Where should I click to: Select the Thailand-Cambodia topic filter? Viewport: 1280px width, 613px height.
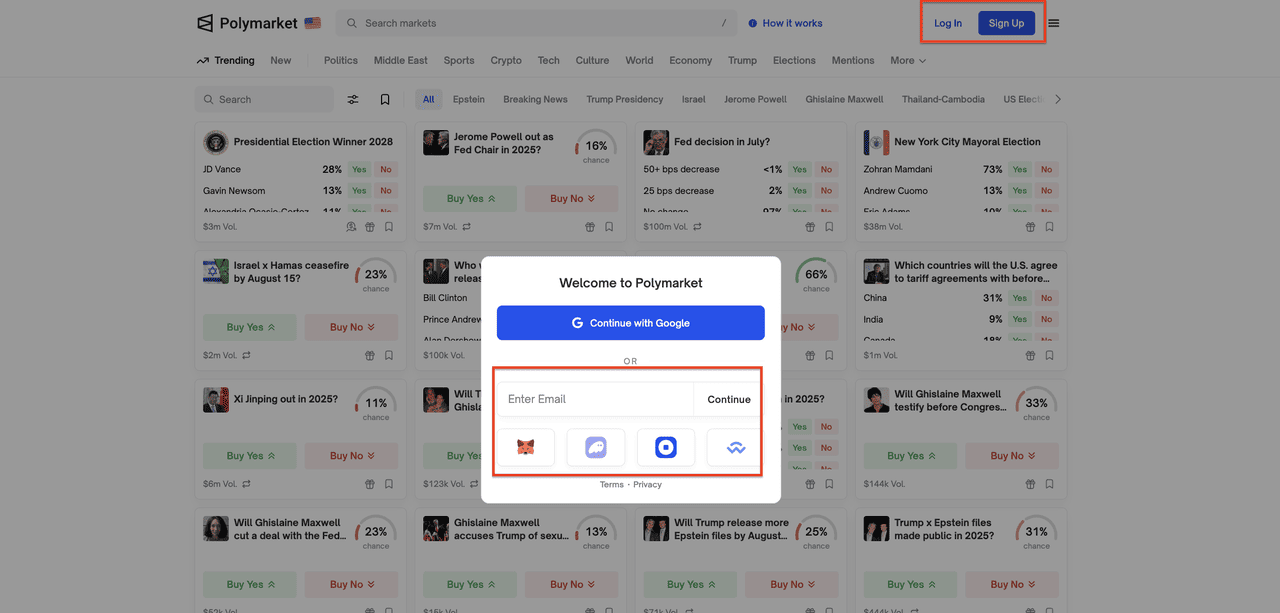(x=943, y=99)
